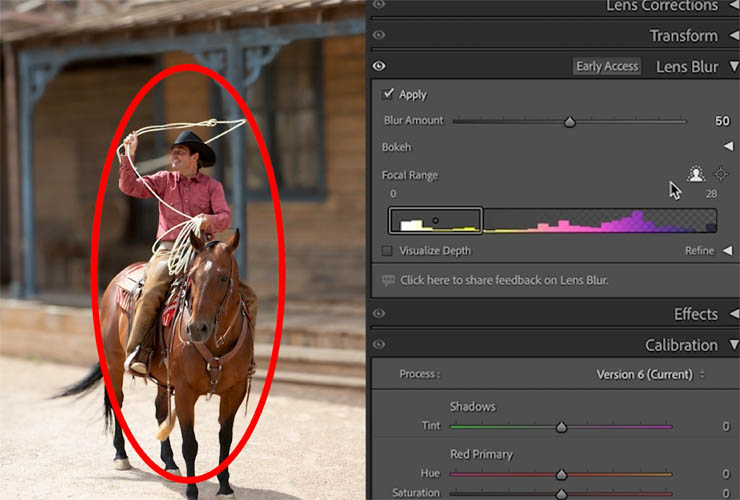The height and width of the screenshot is (500, 740).
Task: Activate the point/area focus target icon
Action: pyautogui.click(x=721, y=174)
